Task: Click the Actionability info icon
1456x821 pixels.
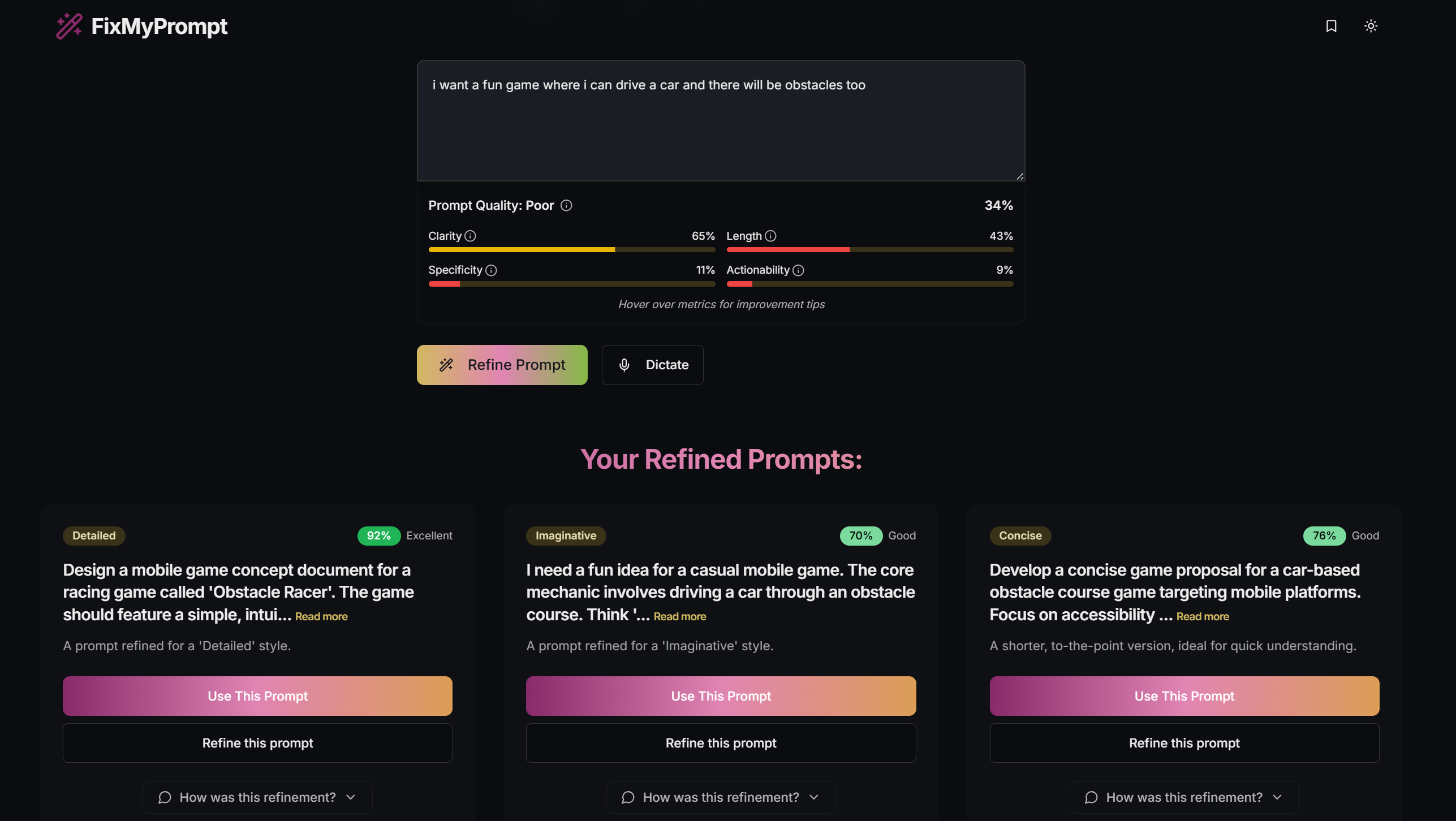Action: (x=798, y=270)
